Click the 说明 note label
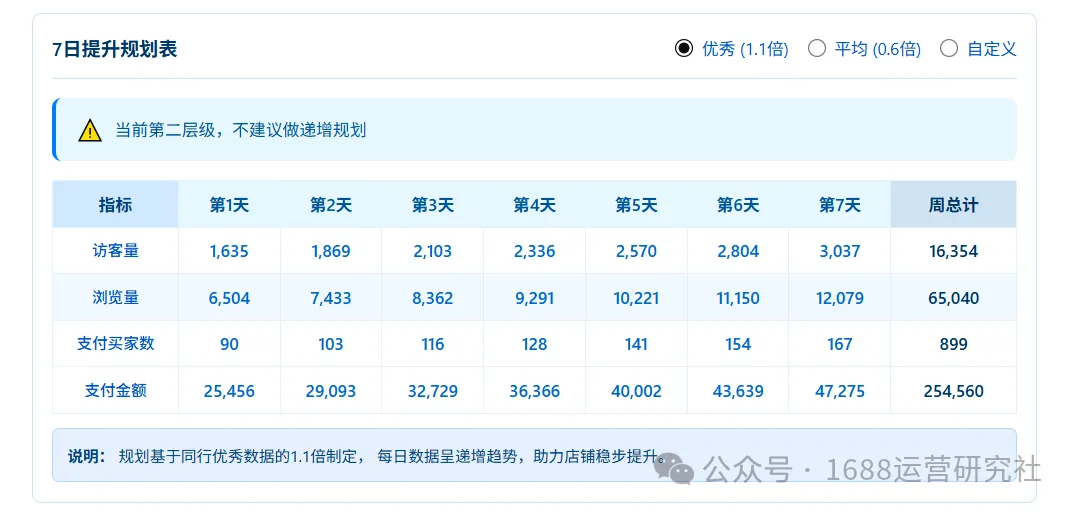 (x=86, y=456)
